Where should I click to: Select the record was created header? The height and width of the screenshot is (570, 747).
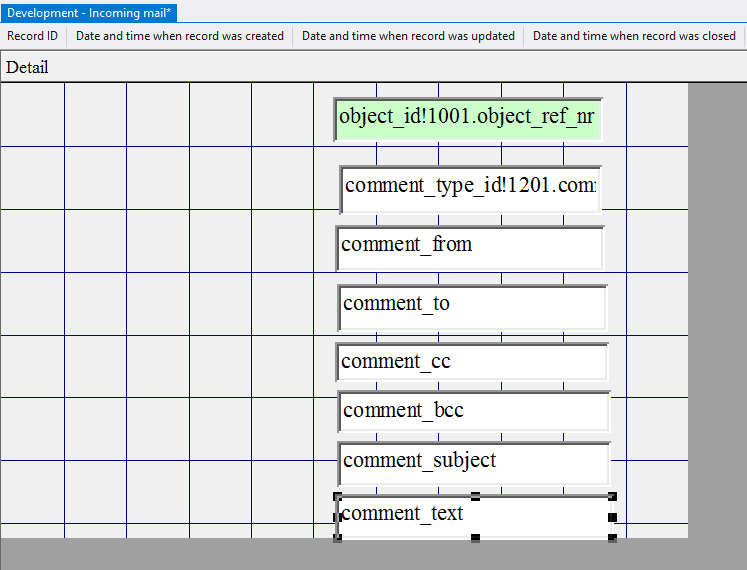(180, 36)
